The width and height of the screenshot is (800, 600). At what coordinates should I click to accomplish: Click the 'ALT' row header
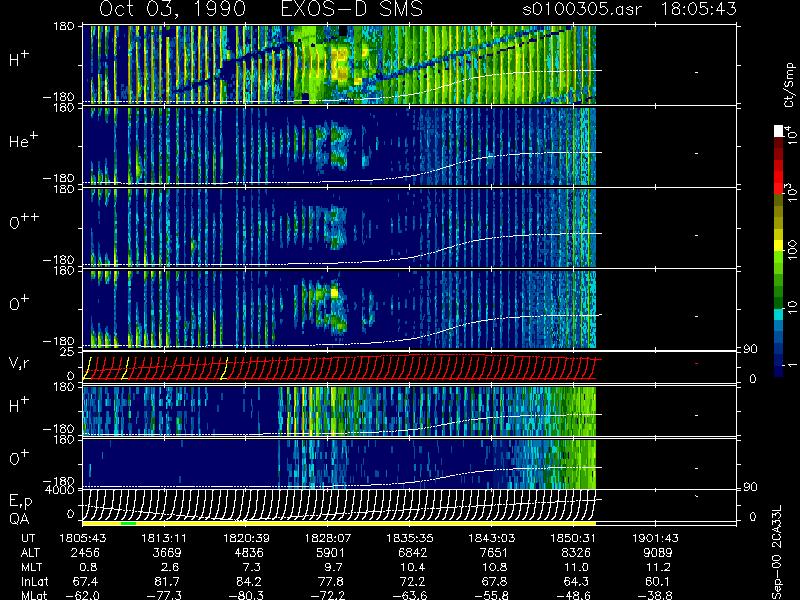pos(31,553)
